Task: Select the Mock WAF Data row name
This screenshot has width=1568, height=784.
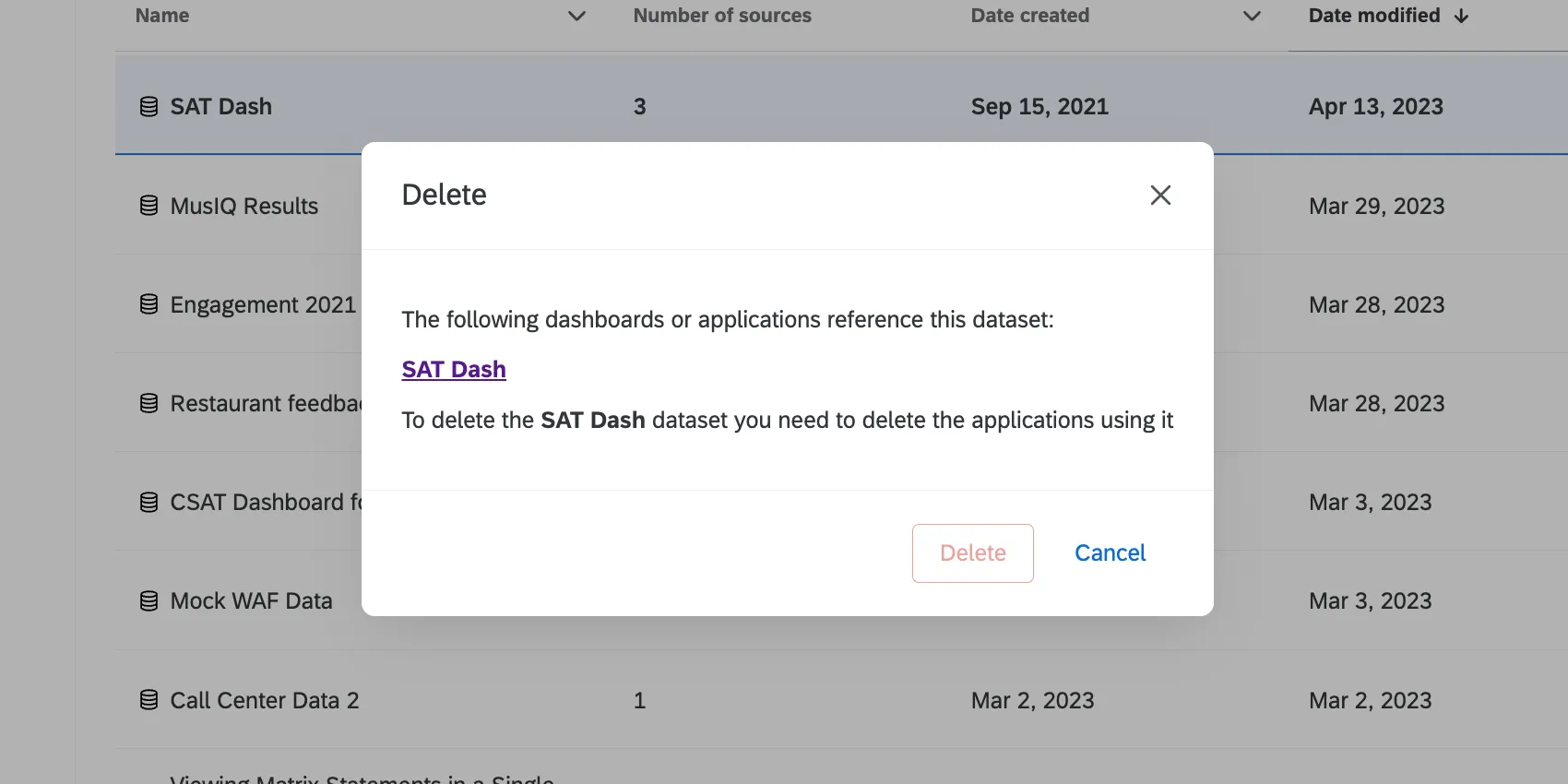Action: click(251, 601)
